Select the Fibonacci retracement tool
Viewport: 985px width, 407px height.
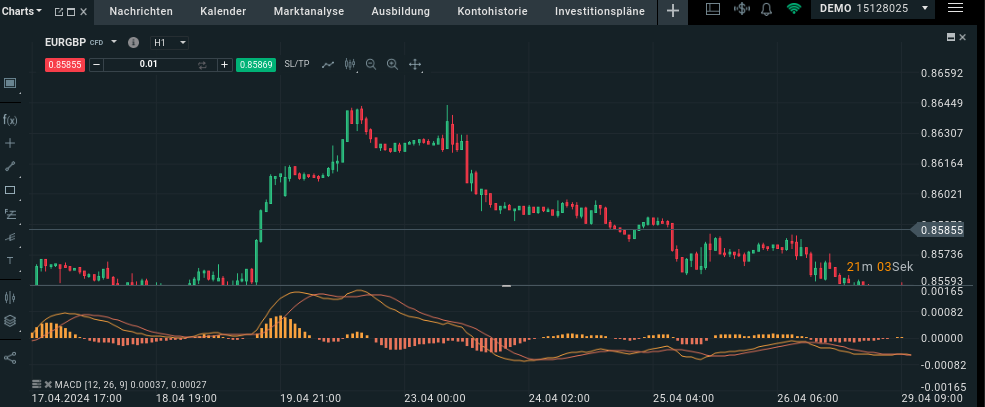10,214
